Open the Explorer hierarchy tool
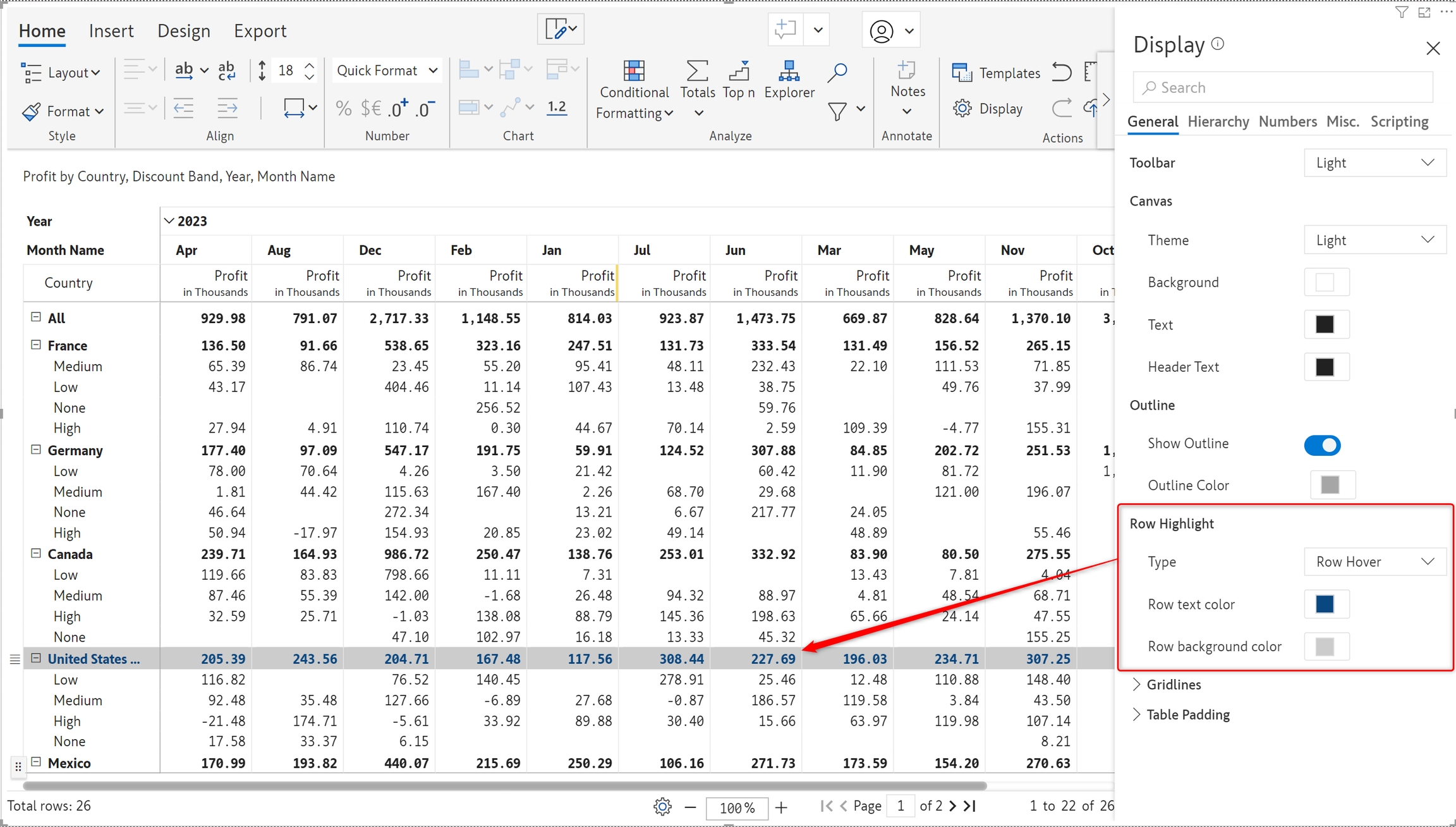This screenshot has width=1456, height=827. (789, 71)
